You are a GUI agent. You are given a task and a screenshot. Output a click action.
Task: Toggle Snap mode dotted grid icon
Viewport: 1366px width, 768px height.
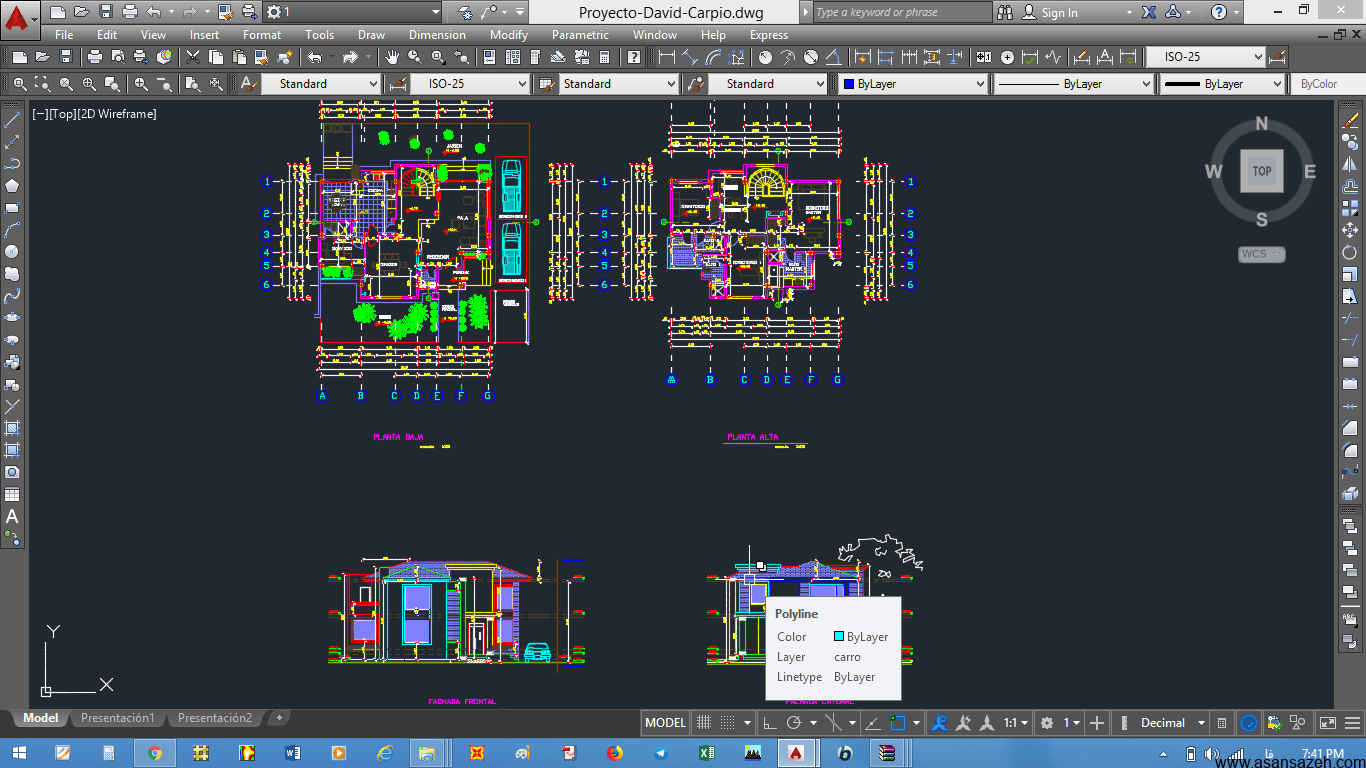728,723
